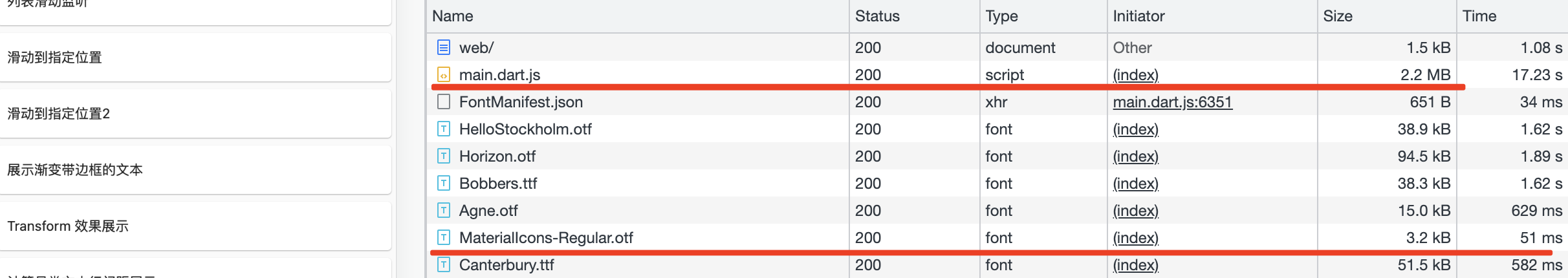Click the font icon next to Agne.otf
The height and width of the screenshot is (278, 1568).
tap(443, 210)
